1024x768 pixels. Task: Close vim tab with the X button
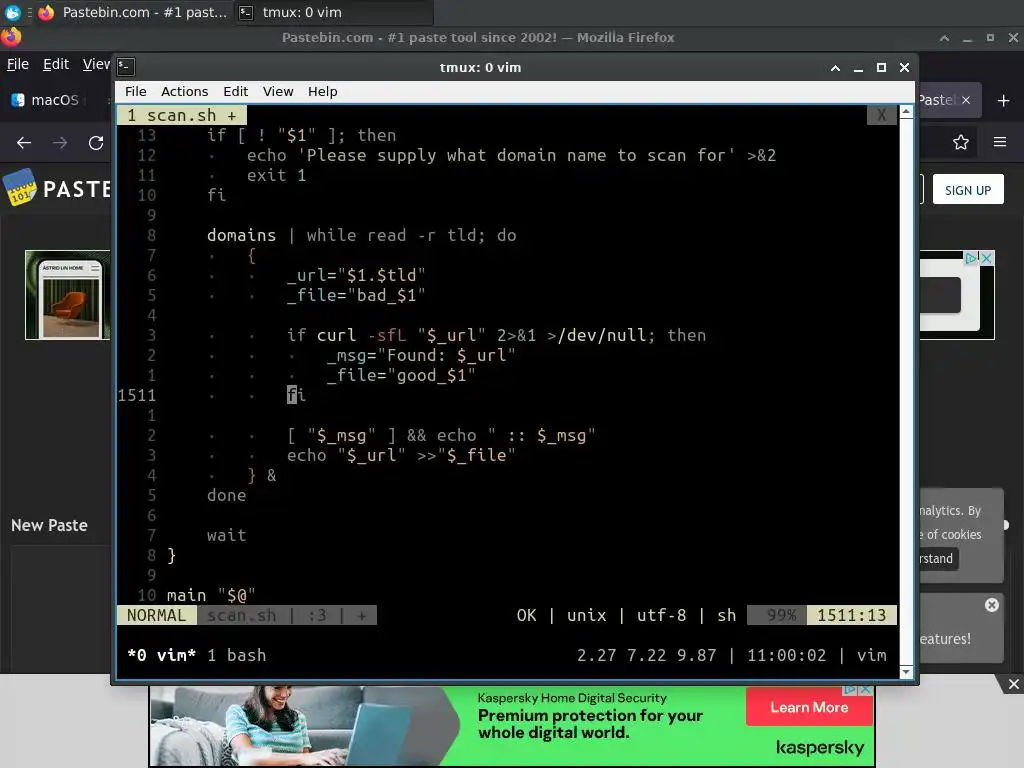(881, 116)
